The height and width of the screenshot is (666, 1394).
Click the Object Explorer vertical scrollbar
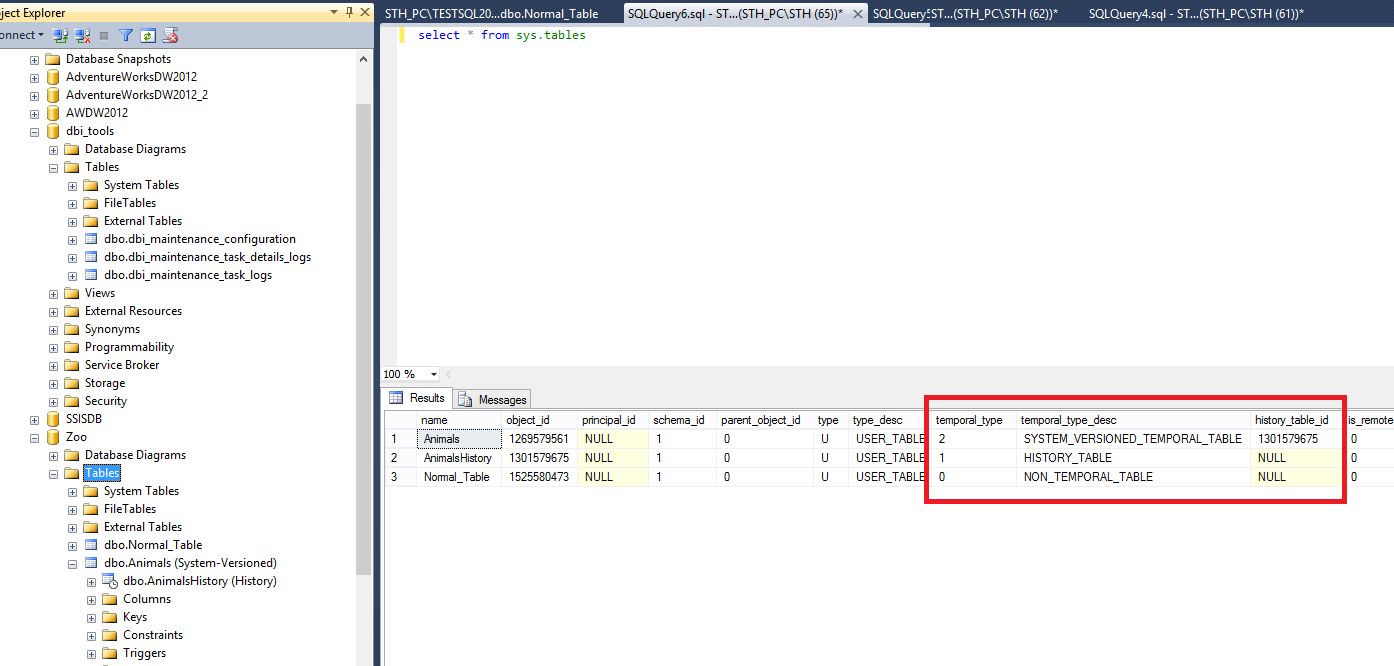[x=364, y=340]
